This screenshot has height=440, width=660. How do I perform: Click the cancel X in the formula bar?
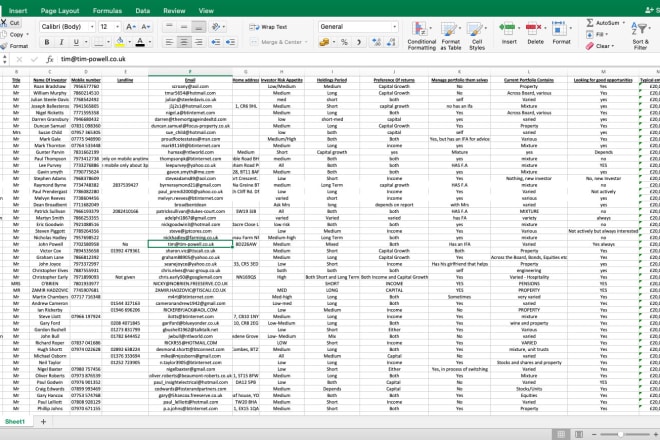click(x=19, y=59)
